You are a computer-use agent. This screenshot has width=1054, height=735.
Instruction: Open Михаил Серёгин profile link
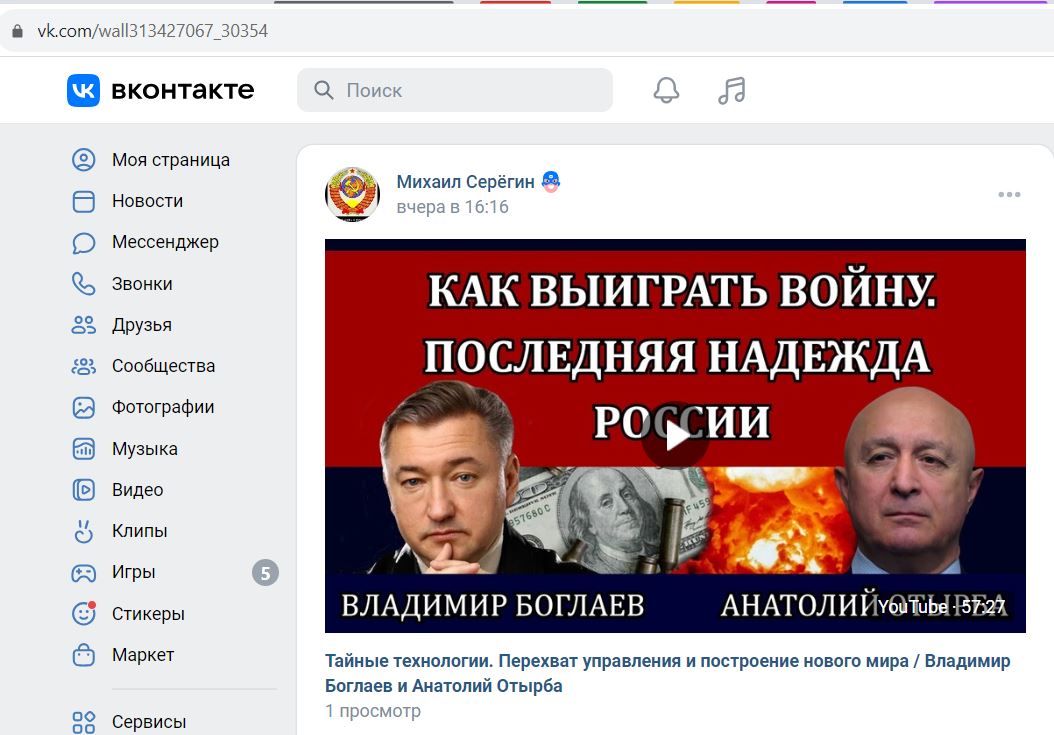click(x=465, y=182)
